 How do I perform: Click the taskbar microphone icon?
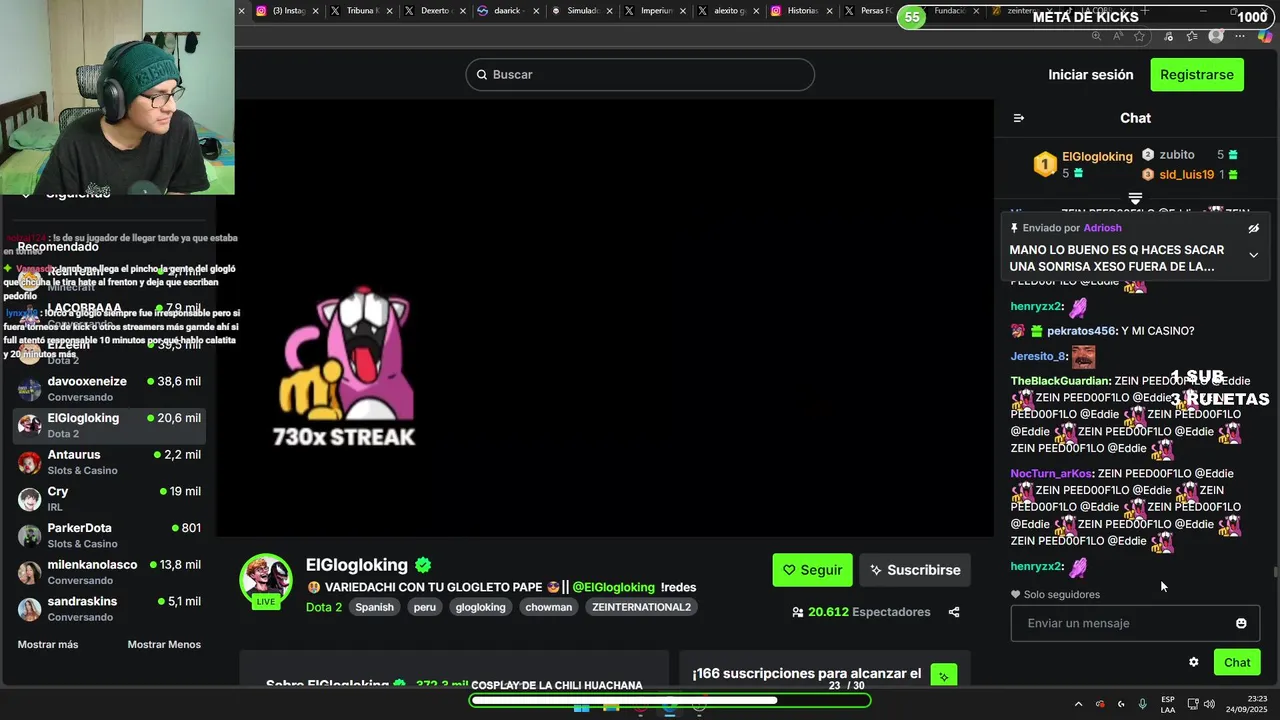click(x=1142, y=704)
